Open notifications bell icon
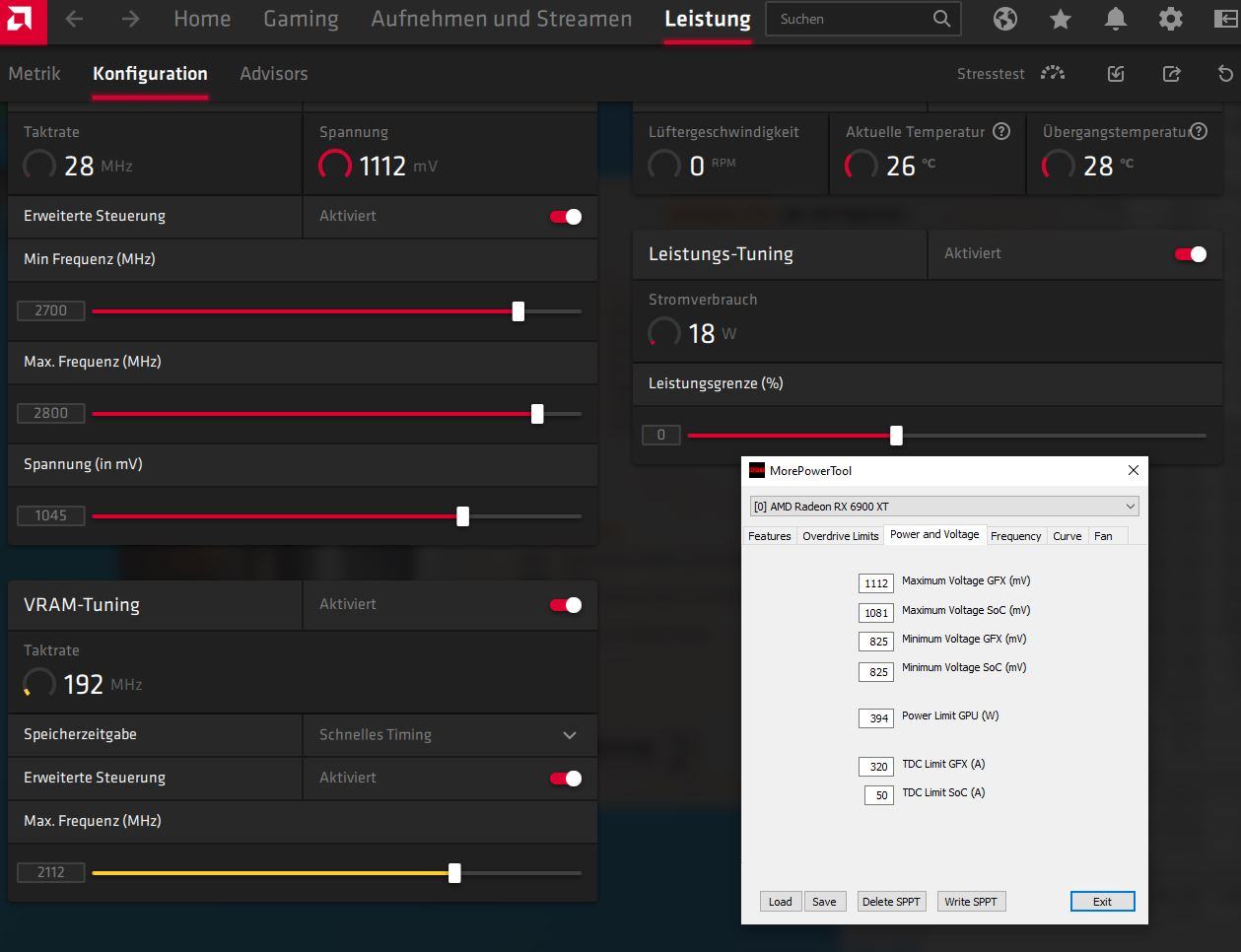 tap(1116, 19)
